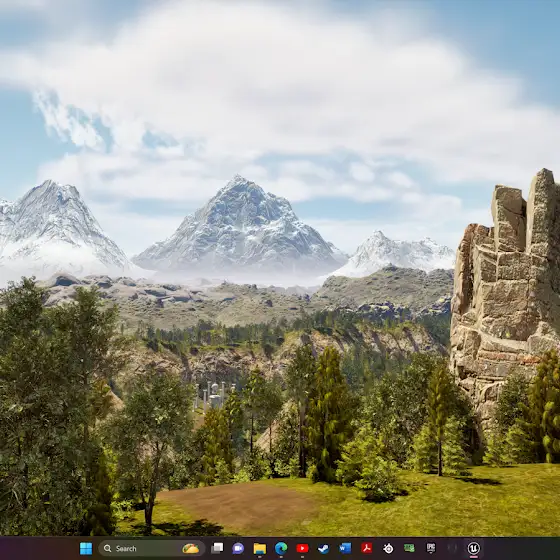
Task: Open the Windows Start menu
Action: pyautogui.click(x=86, y=548)
